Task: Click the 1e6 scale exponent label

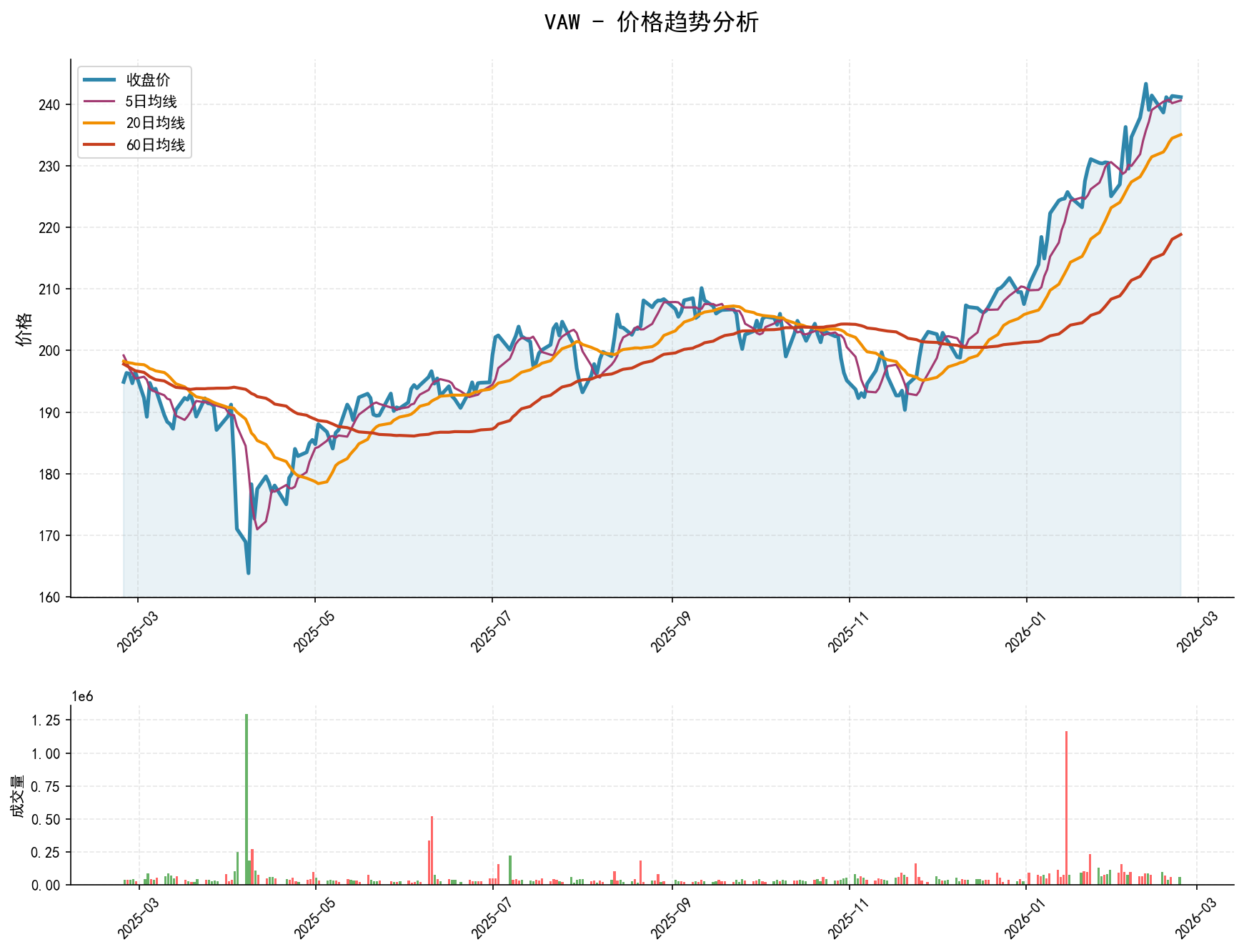Action: point(82,697)
